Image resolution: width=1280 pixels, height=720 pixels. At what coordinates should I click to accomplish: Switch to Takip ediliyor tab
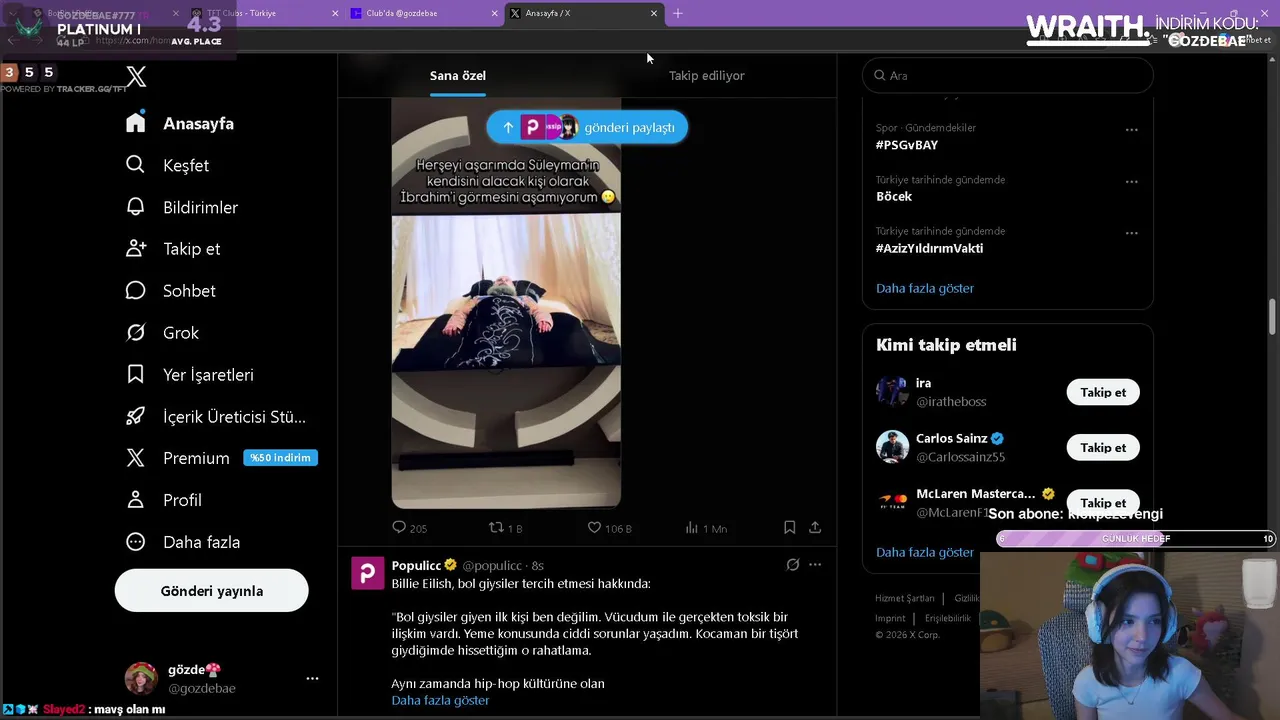(707, 76)
